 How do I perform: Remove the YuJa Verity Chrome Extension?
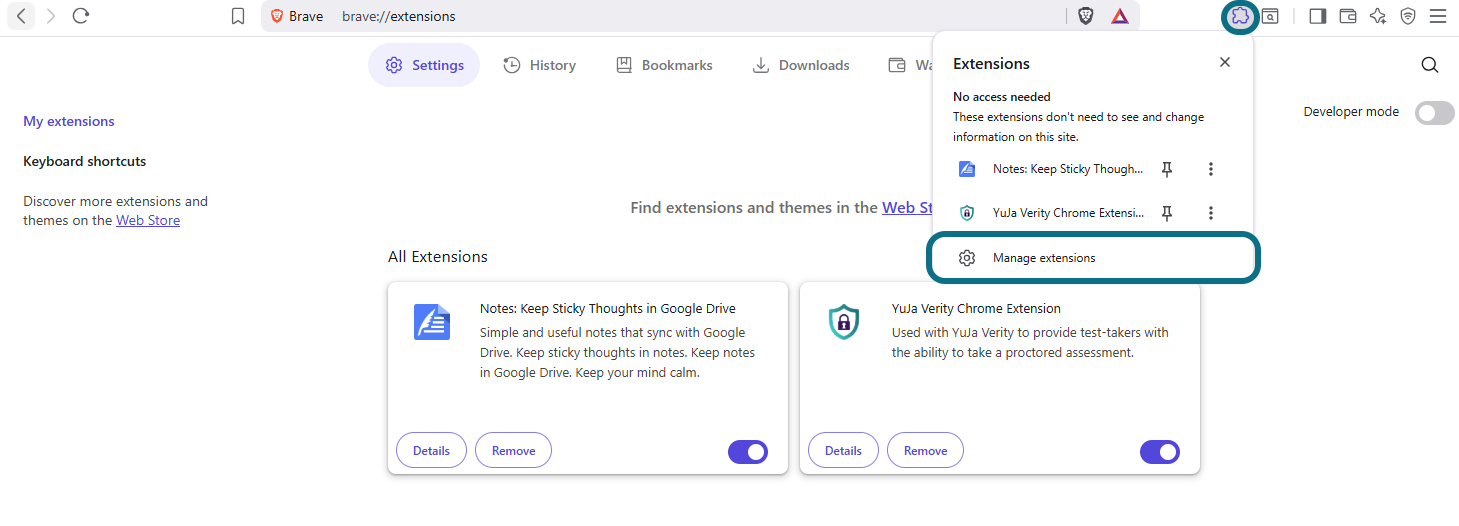(925, 450)
